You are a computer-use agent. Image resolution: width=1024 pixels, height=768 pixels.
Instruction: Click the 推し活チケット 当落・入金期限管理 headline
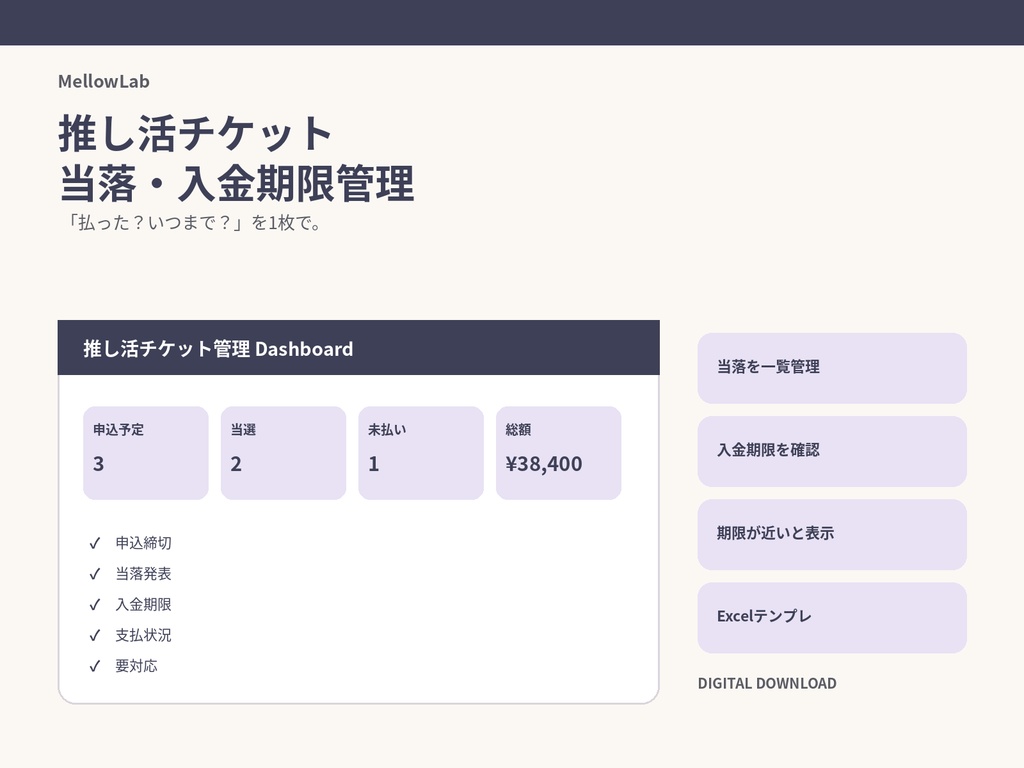tap(236, 158)
